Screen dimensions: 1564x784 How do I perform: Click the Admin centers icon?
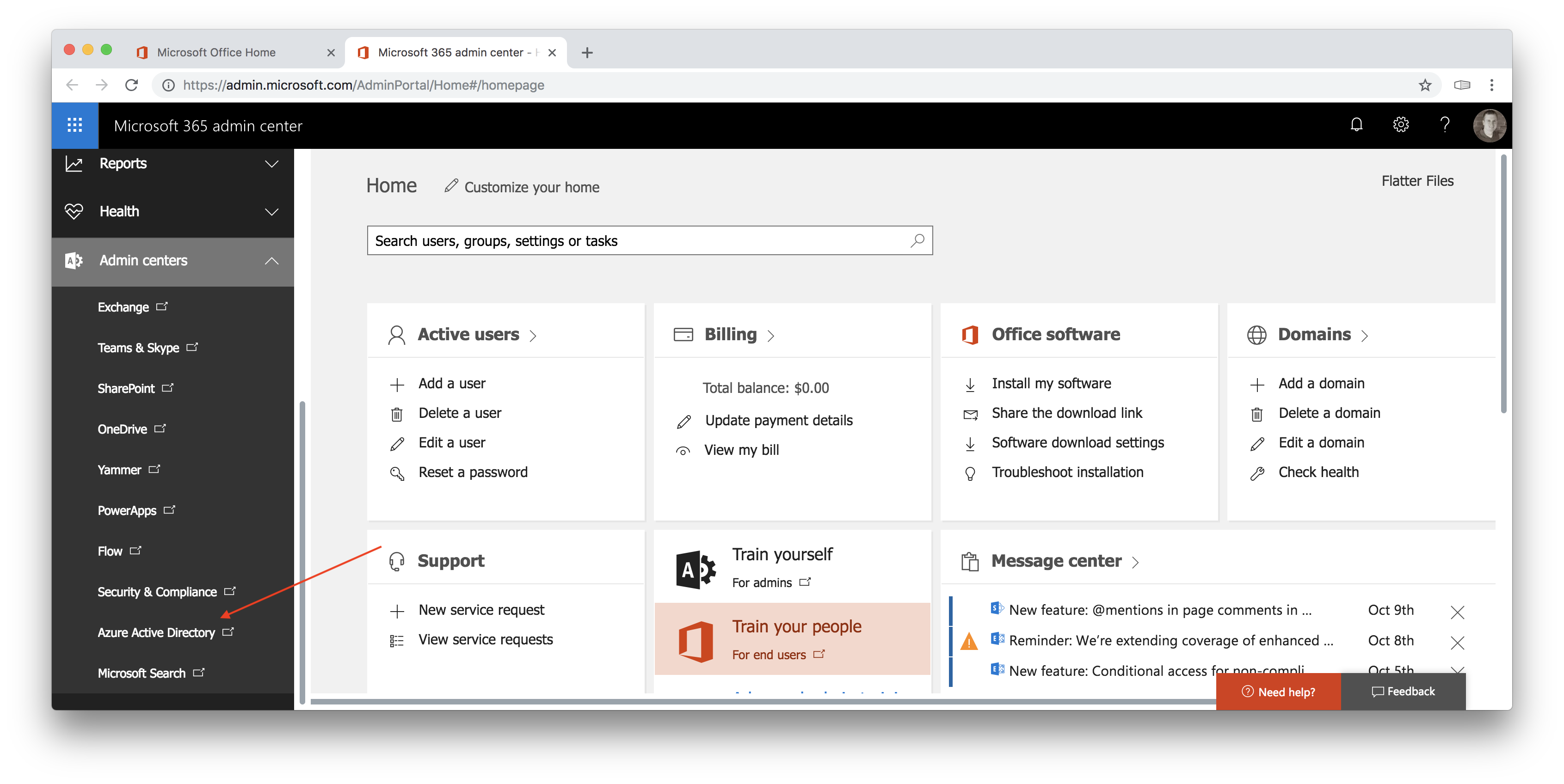(x=74, y=261)
